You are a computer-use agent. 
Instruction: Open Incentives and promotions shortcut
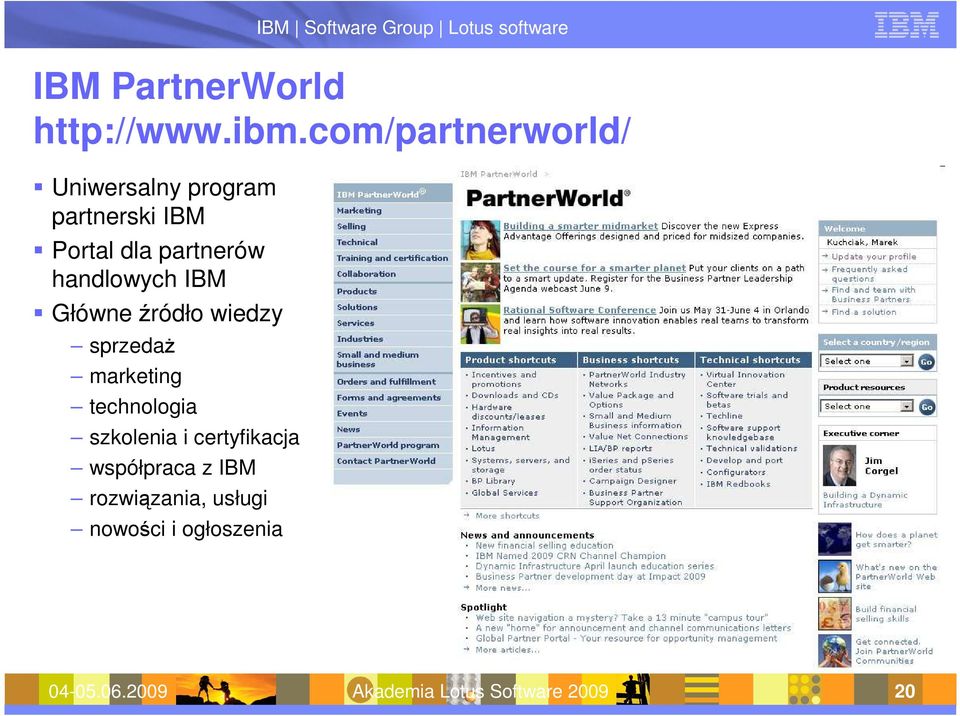pyautogui.click(x=504, y=379)
